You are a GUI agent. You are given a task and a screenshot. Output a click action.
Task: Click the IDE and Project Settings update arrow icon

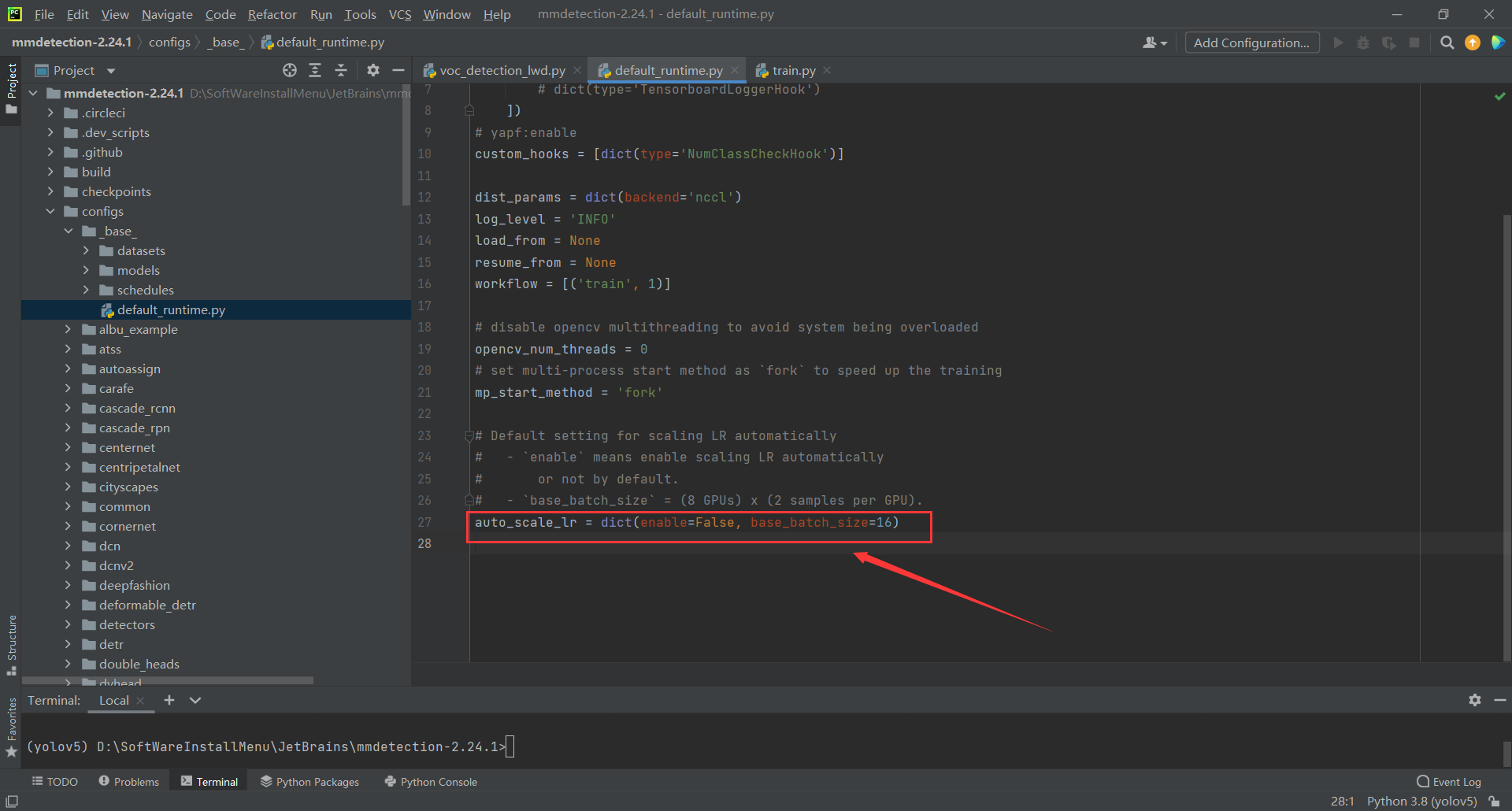pyautogui.click(x=1473, y=43)
